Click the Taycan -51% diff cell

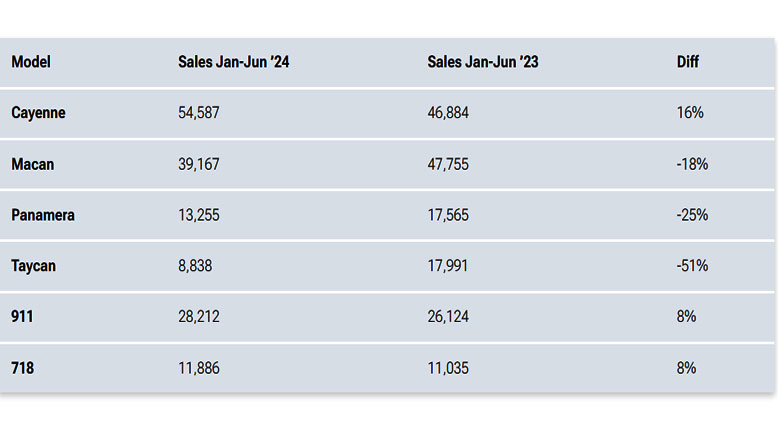[x=692, y=266]
